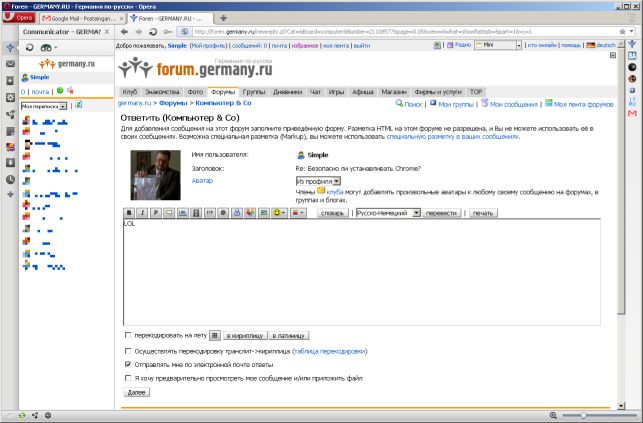
Task: Click the Далее submit button
Action: tap(137, 392)
